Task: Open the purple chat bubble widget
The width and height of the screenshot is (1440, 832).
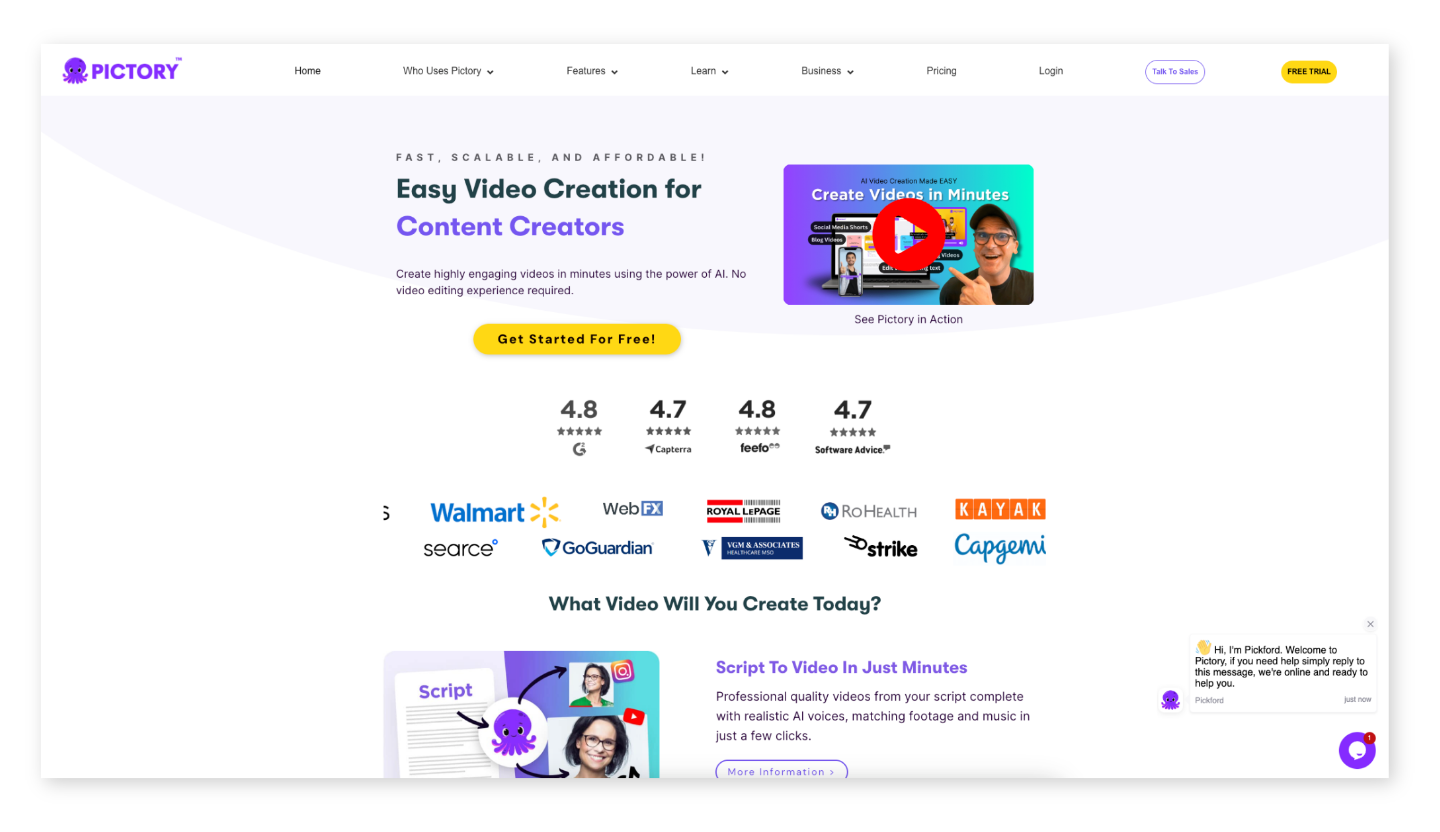Action: tap(1357, 750)
